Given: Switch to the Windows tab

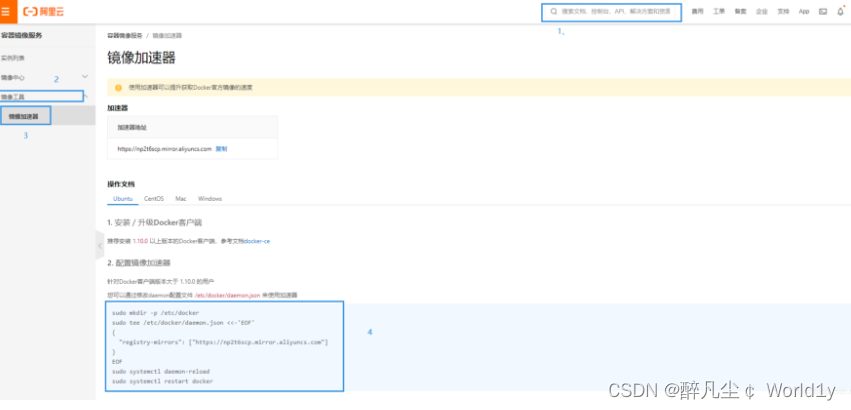Looking at the screenshot, I should pyautogui.click(x=210, y=199).
